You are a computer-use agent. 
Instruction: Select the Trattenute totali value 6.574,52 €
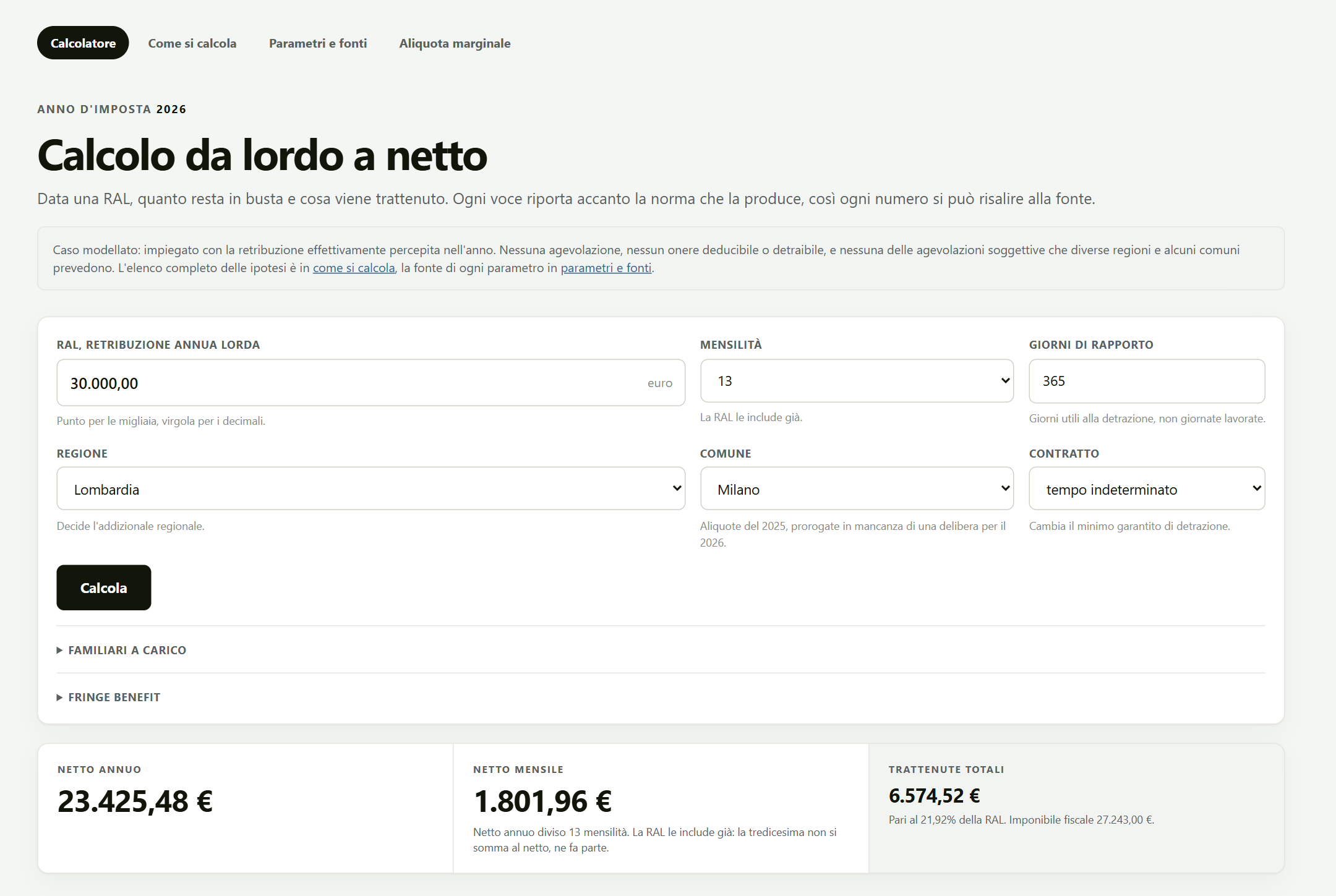(935, 796)
